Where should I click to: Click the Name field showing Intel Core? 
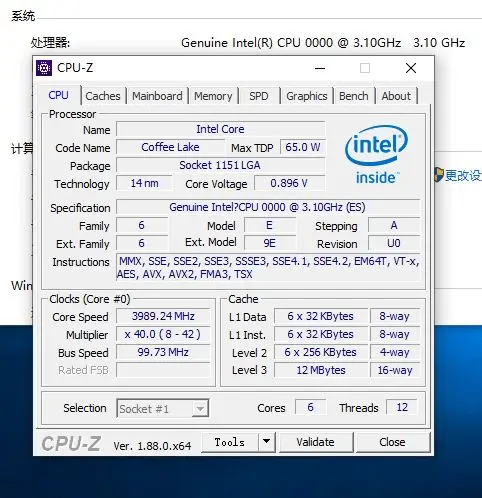click(x=220, y=129)
